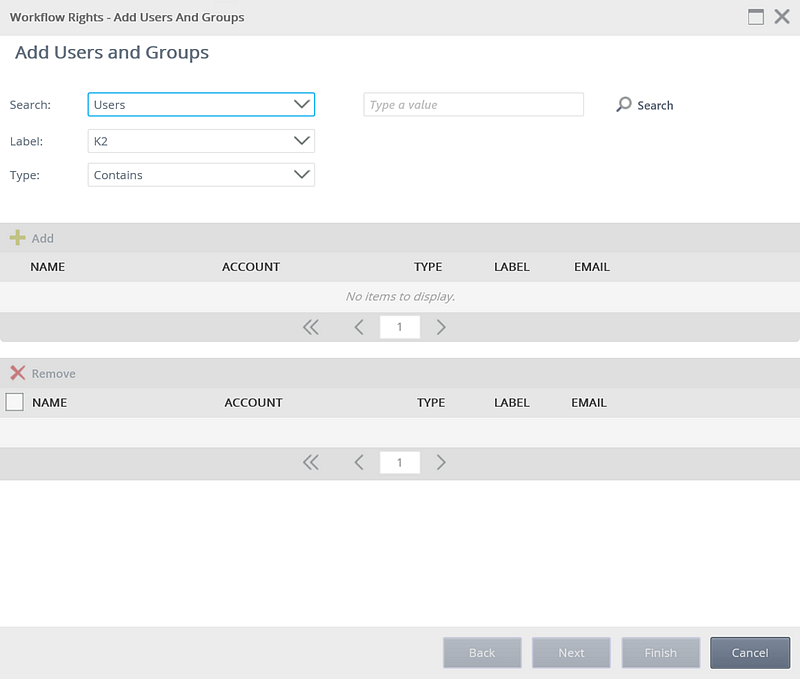Go to first page in lower grid

(x=311, y=462)
